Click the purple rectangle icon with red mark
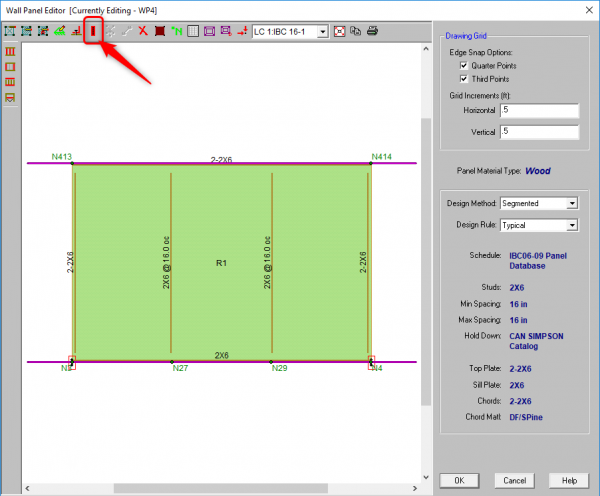The width and height of the screenshot is (600, 496). [226, 31]
